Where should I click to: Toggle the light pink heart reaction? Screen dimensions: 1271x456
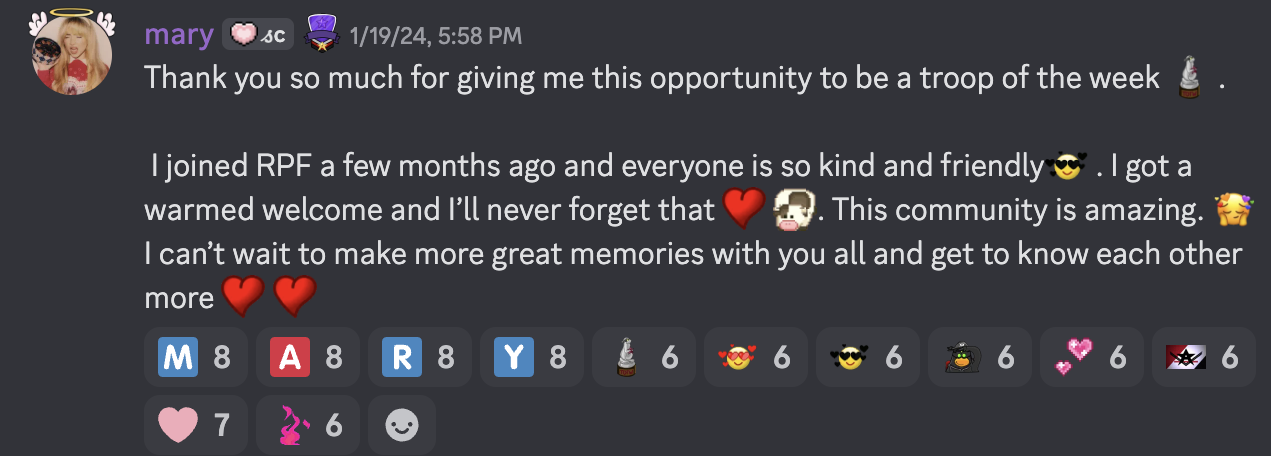(x=195, y=426)
